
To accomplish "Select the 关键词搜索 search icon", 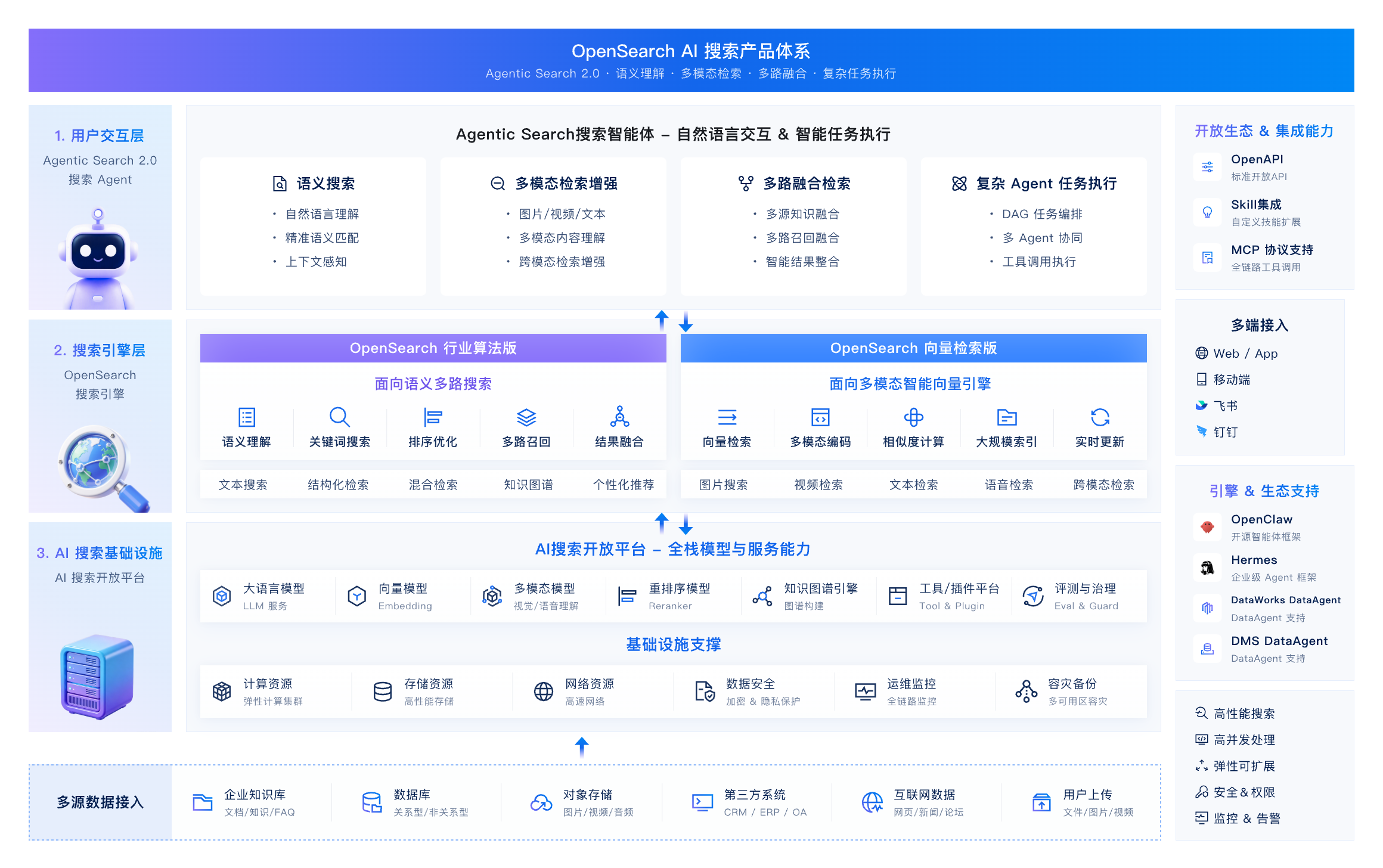I will (x=340, y=417).
